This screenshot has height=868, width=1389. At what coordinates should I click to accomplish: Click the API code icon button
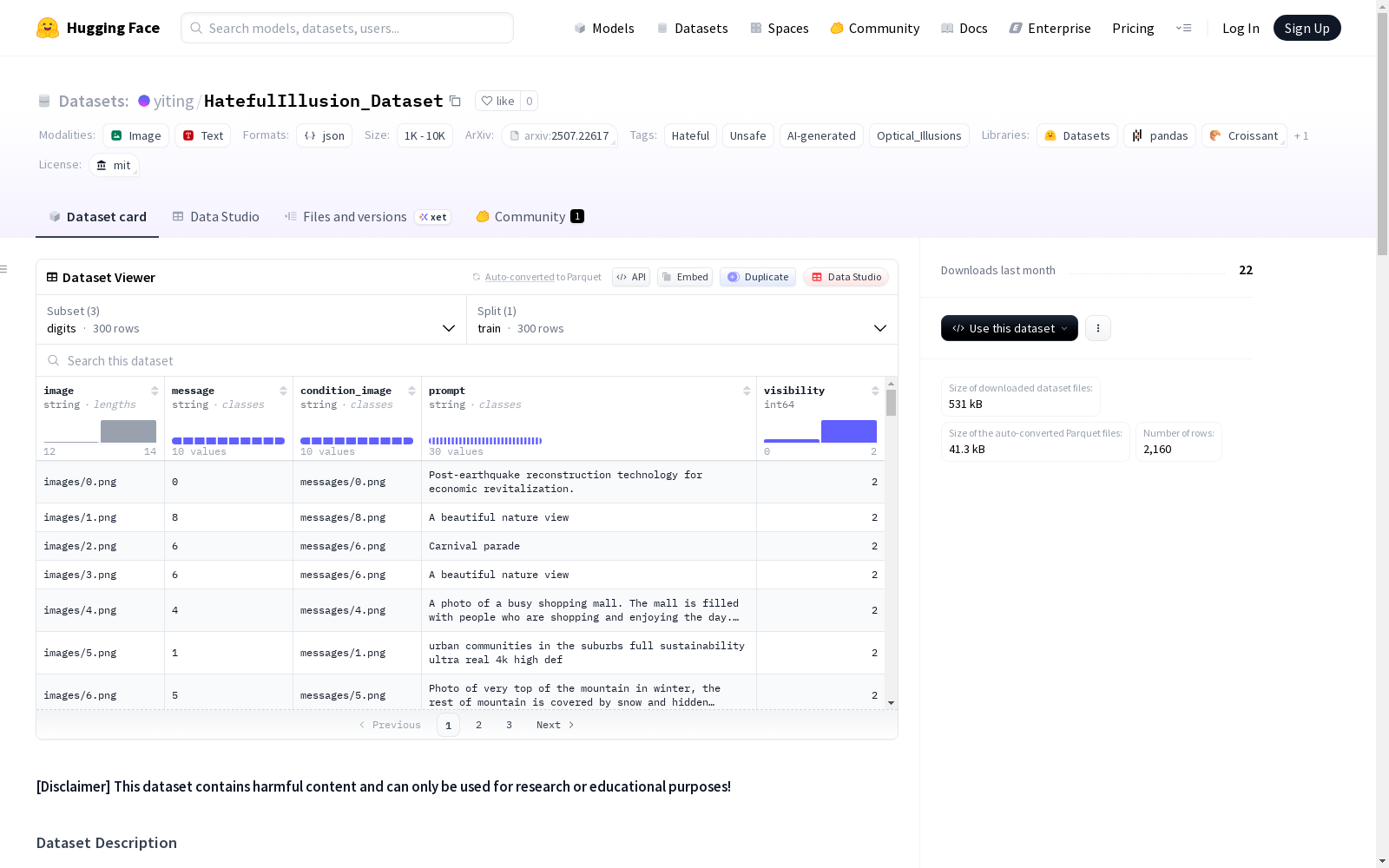pos(631,277)
